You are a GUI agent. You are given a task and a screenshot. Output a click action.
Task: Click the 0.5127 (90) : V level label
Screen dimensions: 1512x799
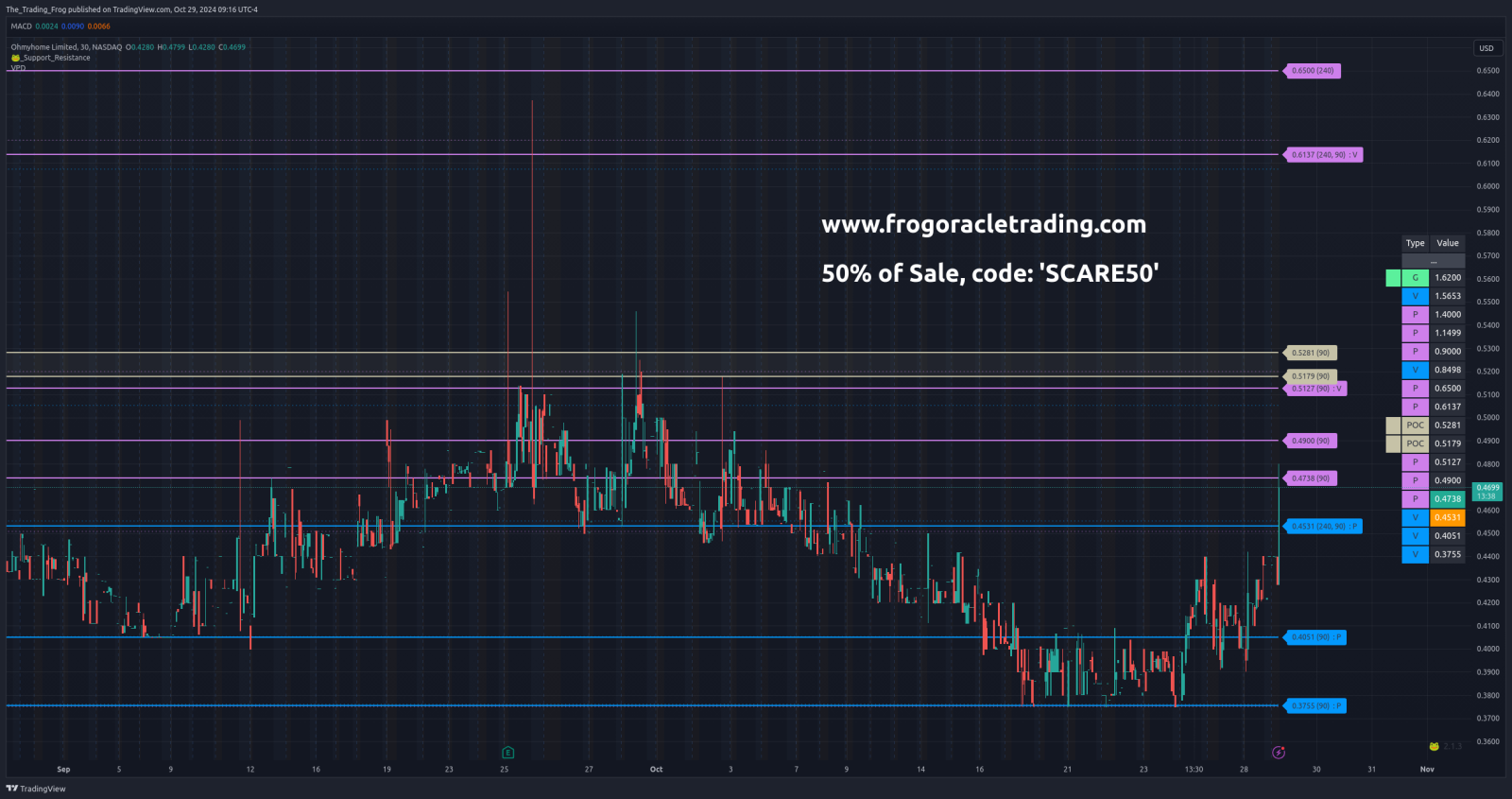(x=1315, y=389)
